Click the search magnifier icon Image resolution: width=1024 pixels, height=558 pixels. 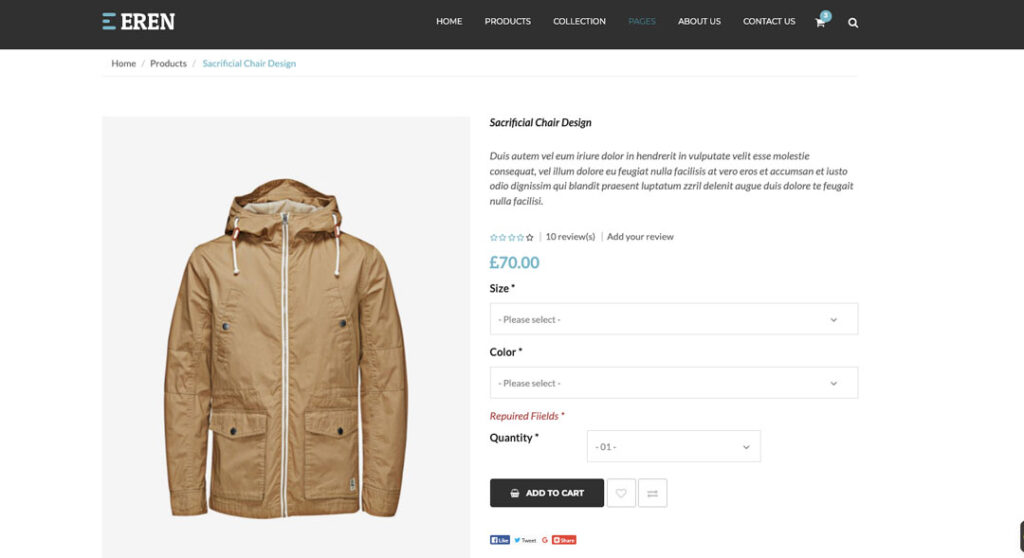[853, 22]
